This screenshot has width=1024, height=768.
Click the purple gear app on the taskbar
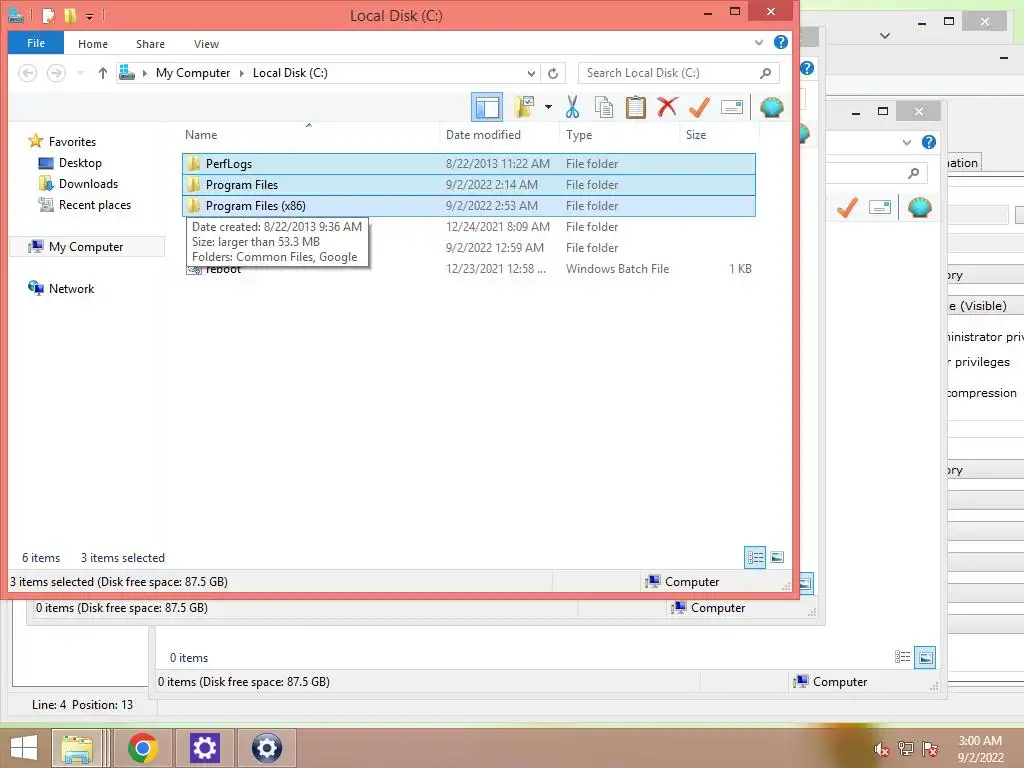point(204,748)
